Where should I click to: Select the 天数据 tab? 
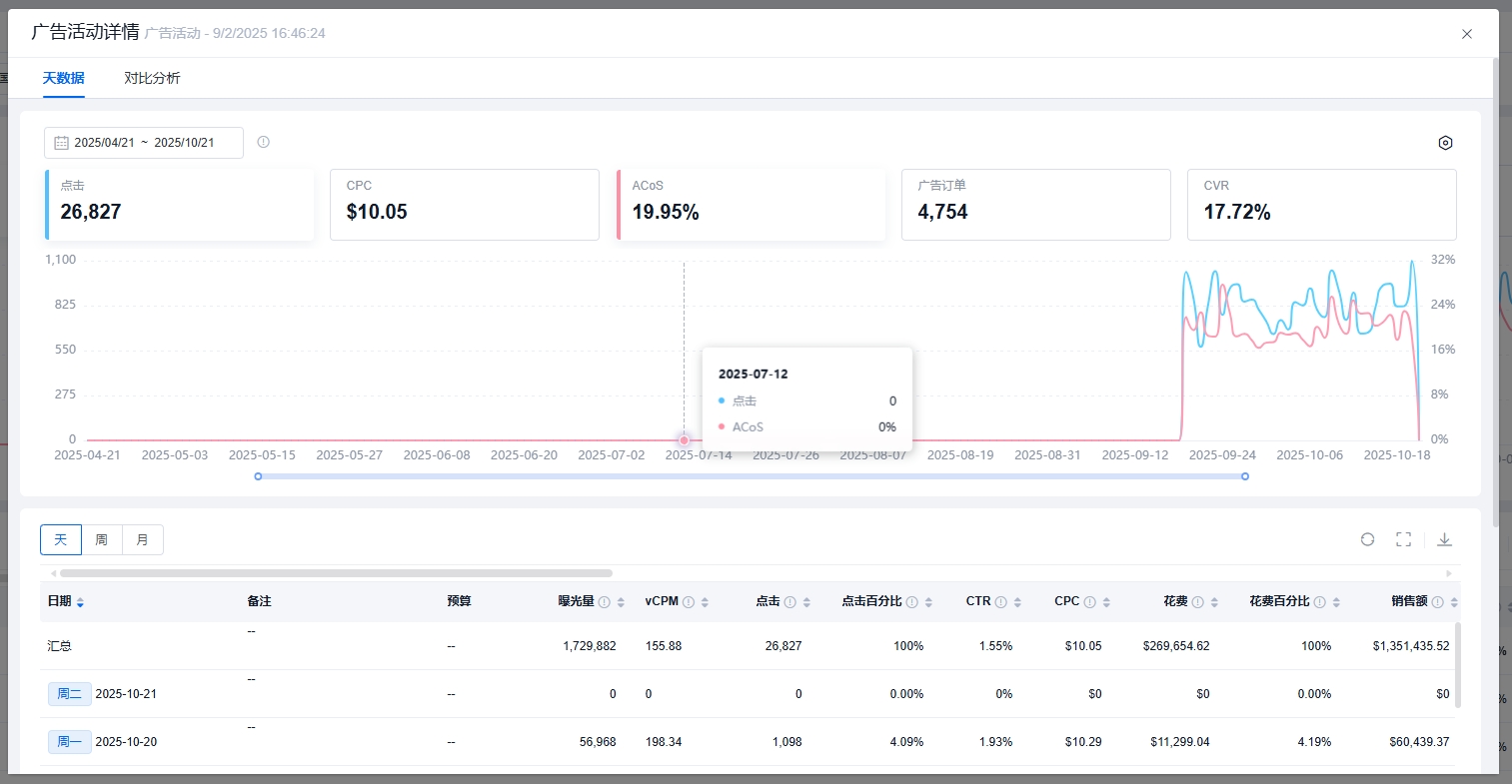[63, 78]
